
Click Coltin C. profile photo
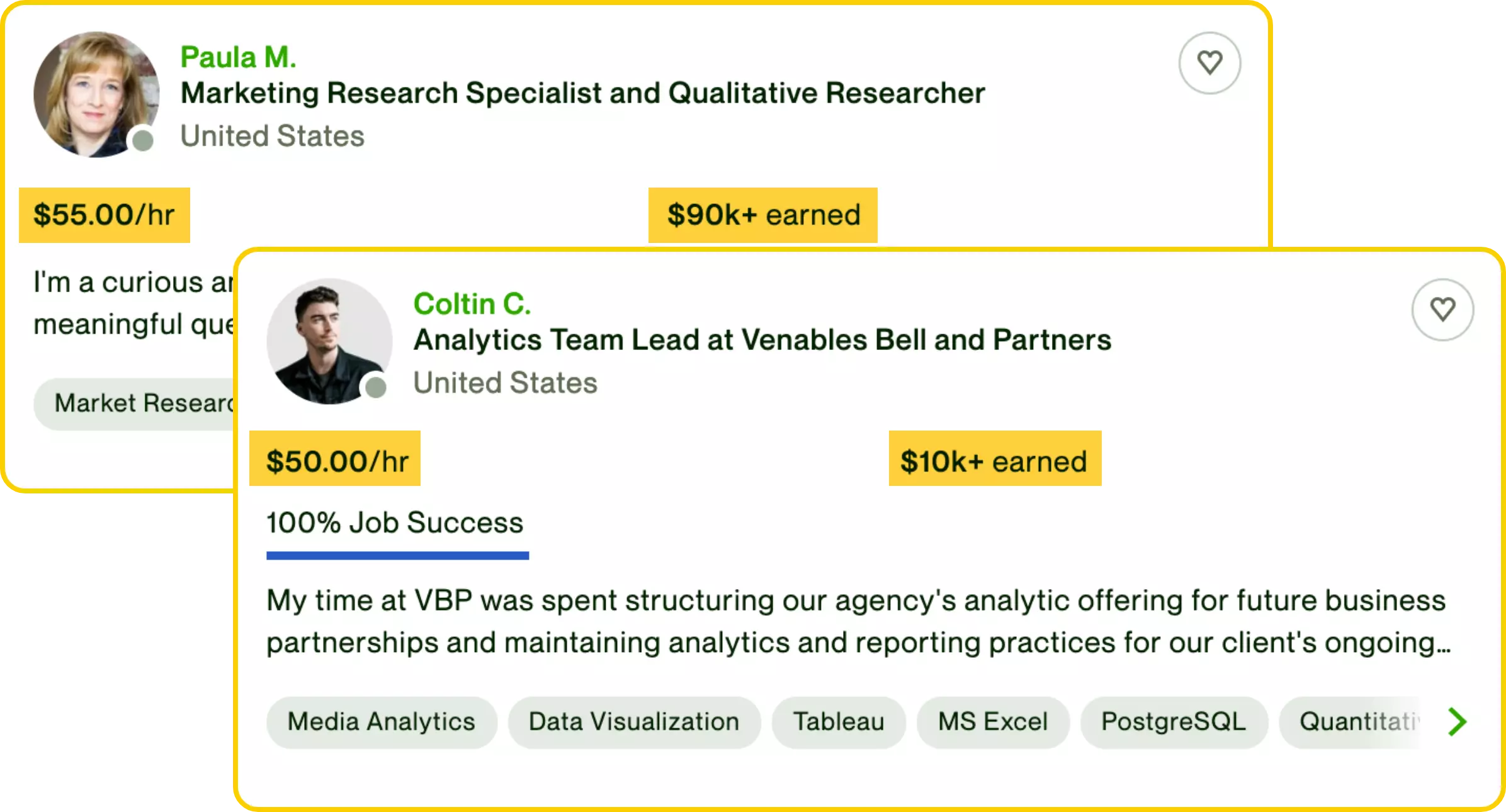(329, 341)
